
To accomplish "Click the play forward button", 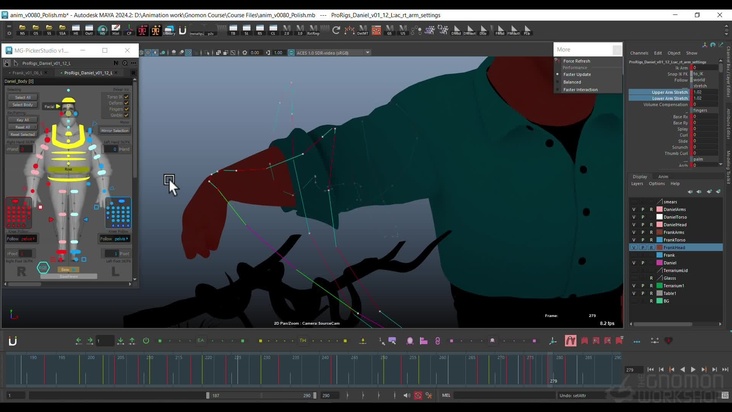I will [693, 370].
